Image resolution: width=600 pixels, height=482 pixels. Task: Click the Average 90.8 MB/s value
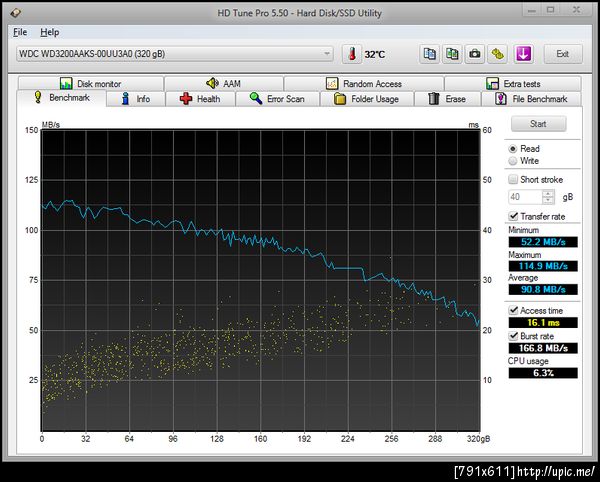click(543, 289)
